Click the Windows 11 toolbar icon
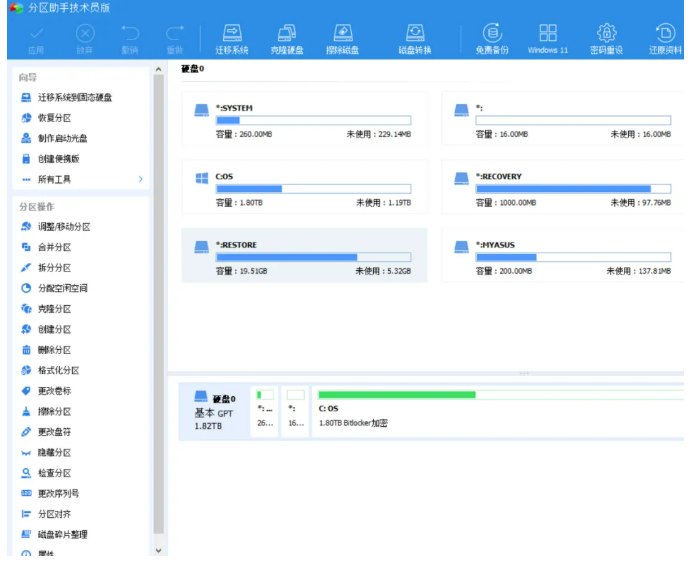The height and width of the screenshot is (570, 690). 547,39
